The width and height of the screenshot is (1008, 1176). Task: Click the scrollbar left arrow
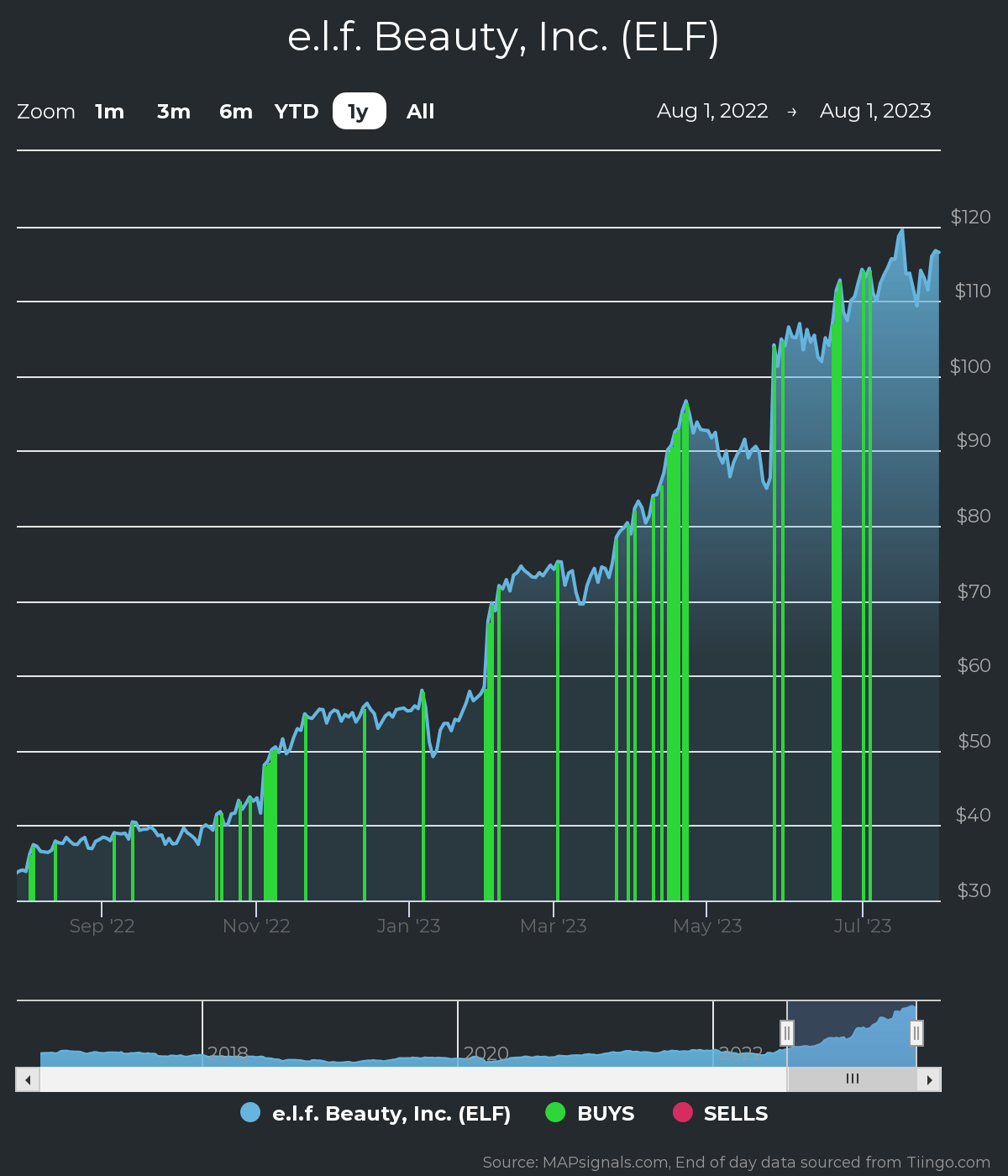[x=28, y=1079]
